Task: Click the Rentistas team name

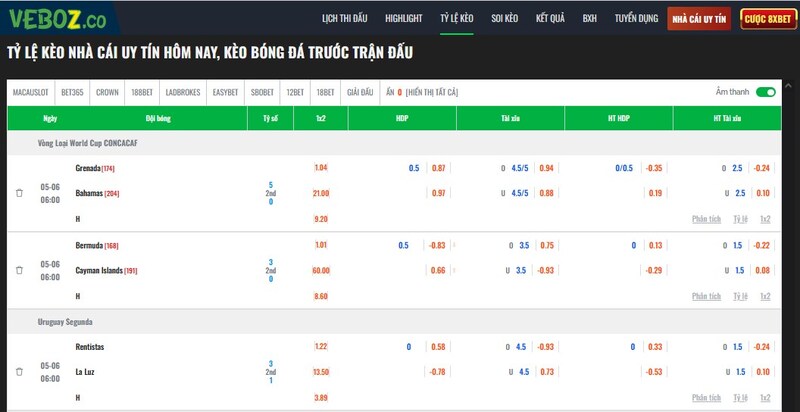Action: [90, 347]
